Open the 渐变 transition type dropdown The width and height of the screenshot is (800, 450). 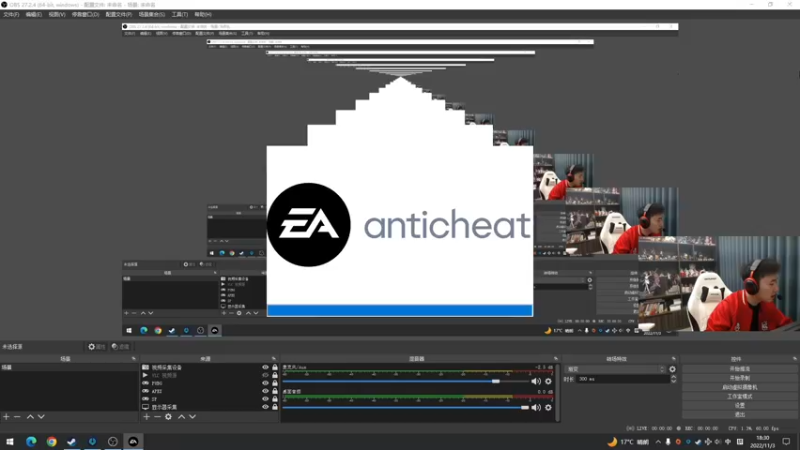pos(616,369)
